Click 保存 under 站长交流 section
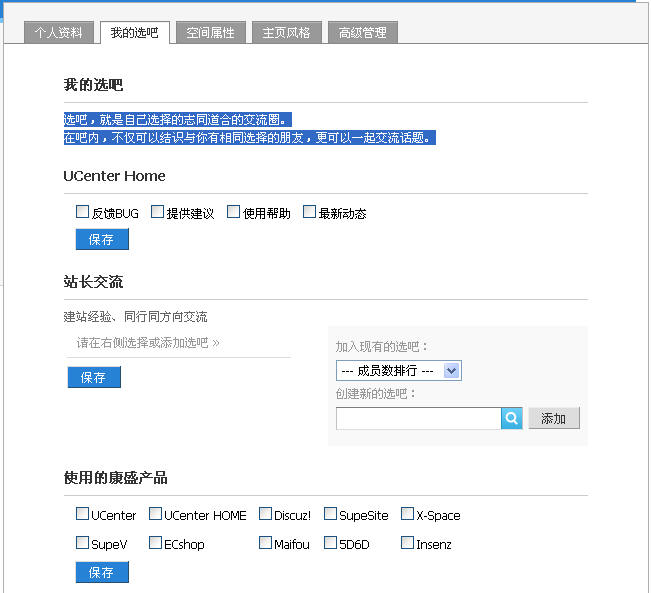The width and height of the screenshot is (651, 593). pyautogui.click(x=94, y=378)
